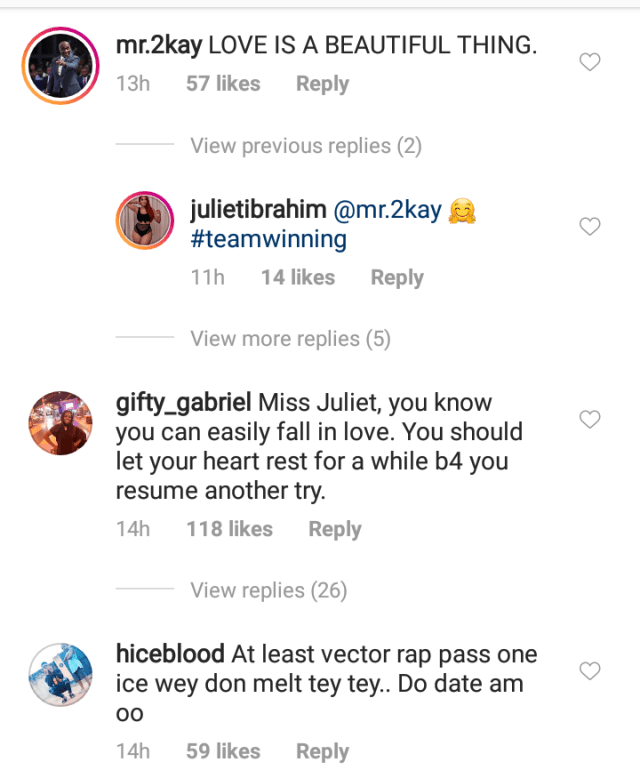Reply to julietibrahim's comment

point(397,278)
